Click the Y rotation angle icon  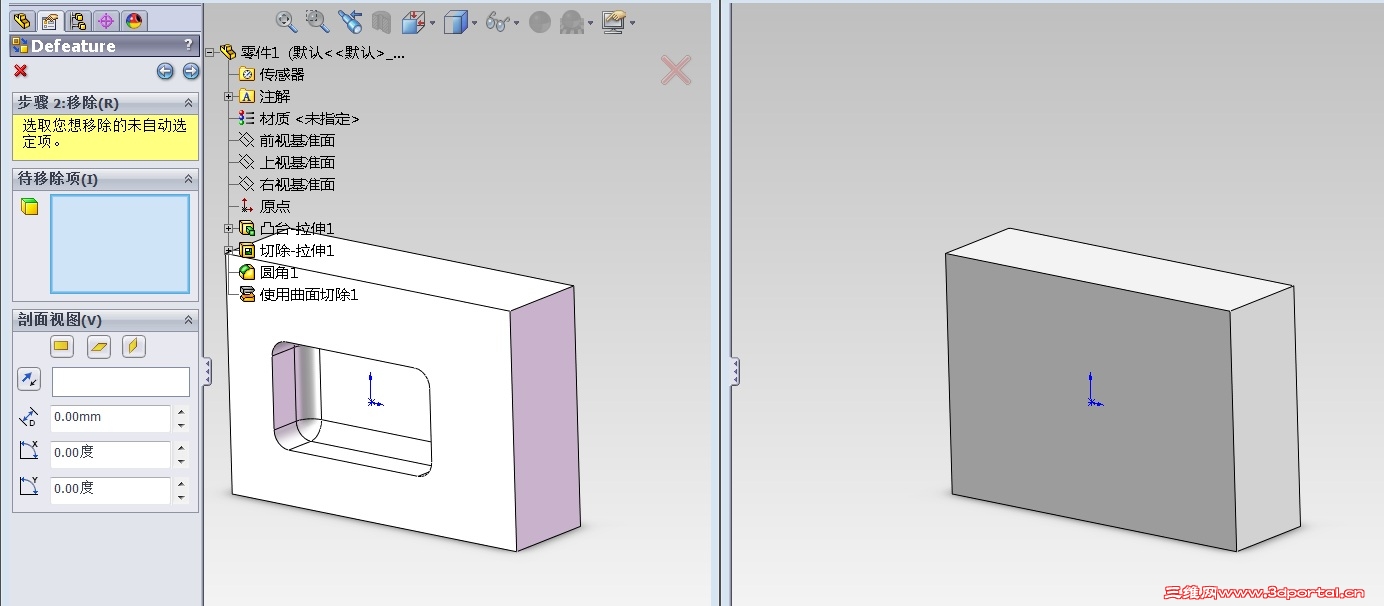click(29, 487)
